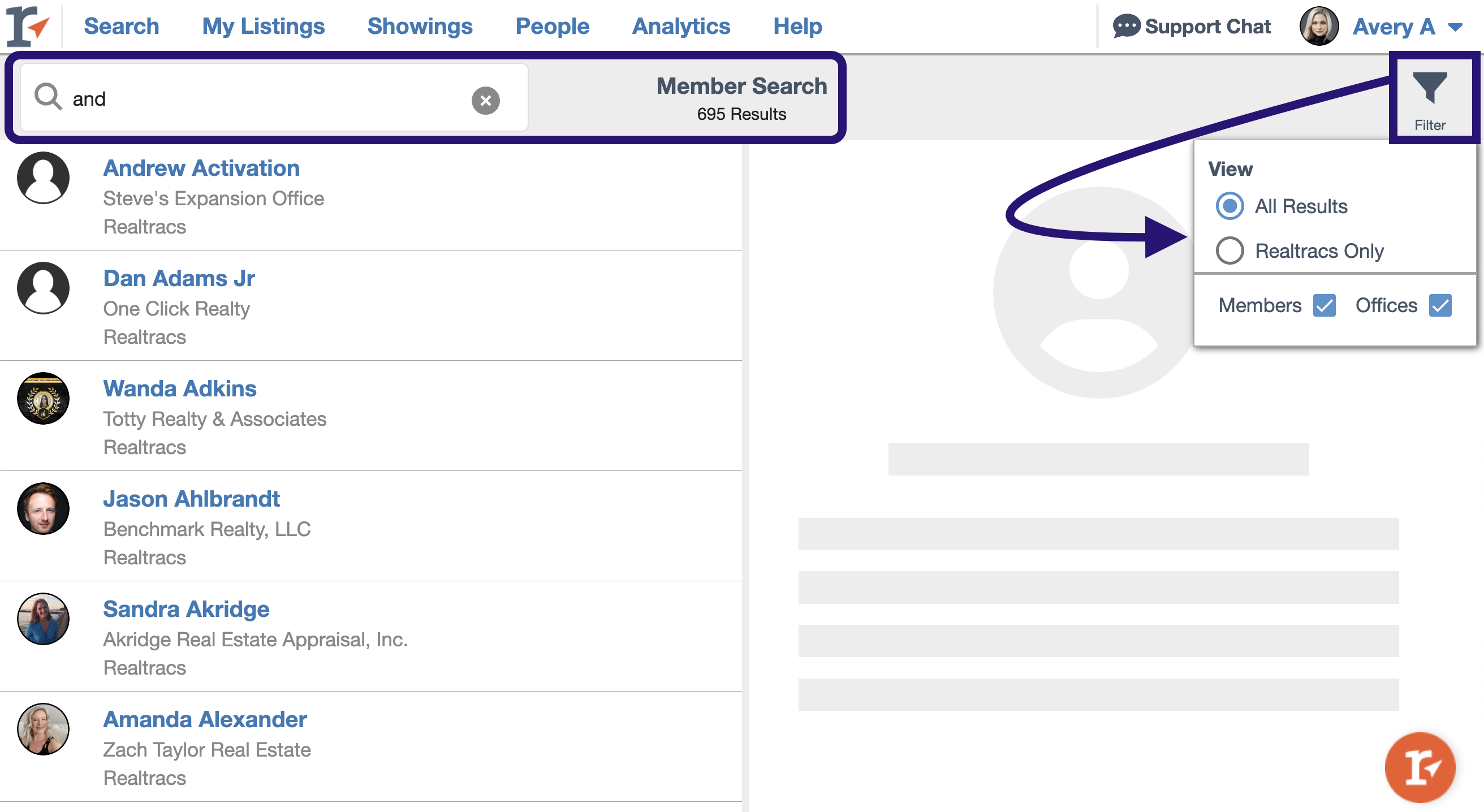
Task: Select the Realtracs Only radio button
Action: [1230, 251]
